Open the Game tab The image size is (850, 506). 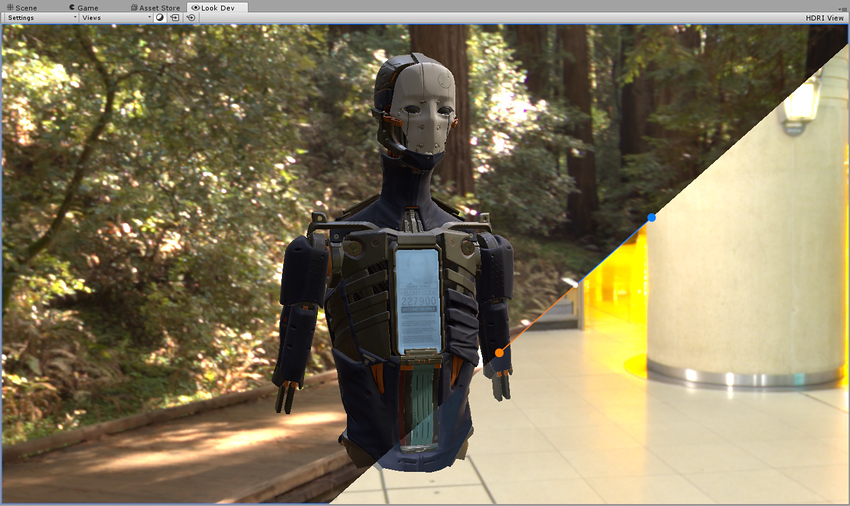84,7
